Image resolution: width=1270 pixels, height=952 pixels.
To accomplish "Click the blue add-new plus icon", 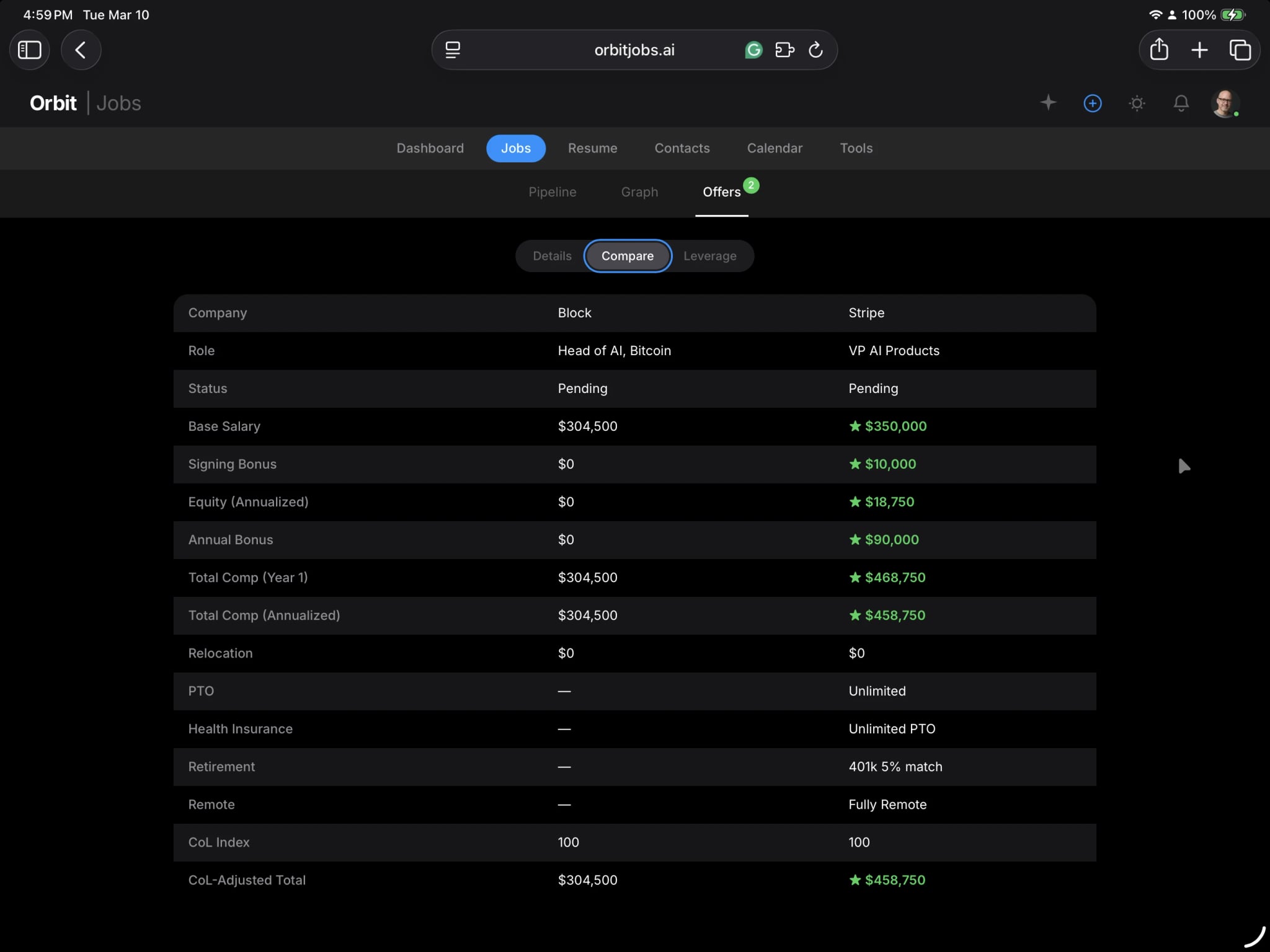I will click(x=1093, y=103).
